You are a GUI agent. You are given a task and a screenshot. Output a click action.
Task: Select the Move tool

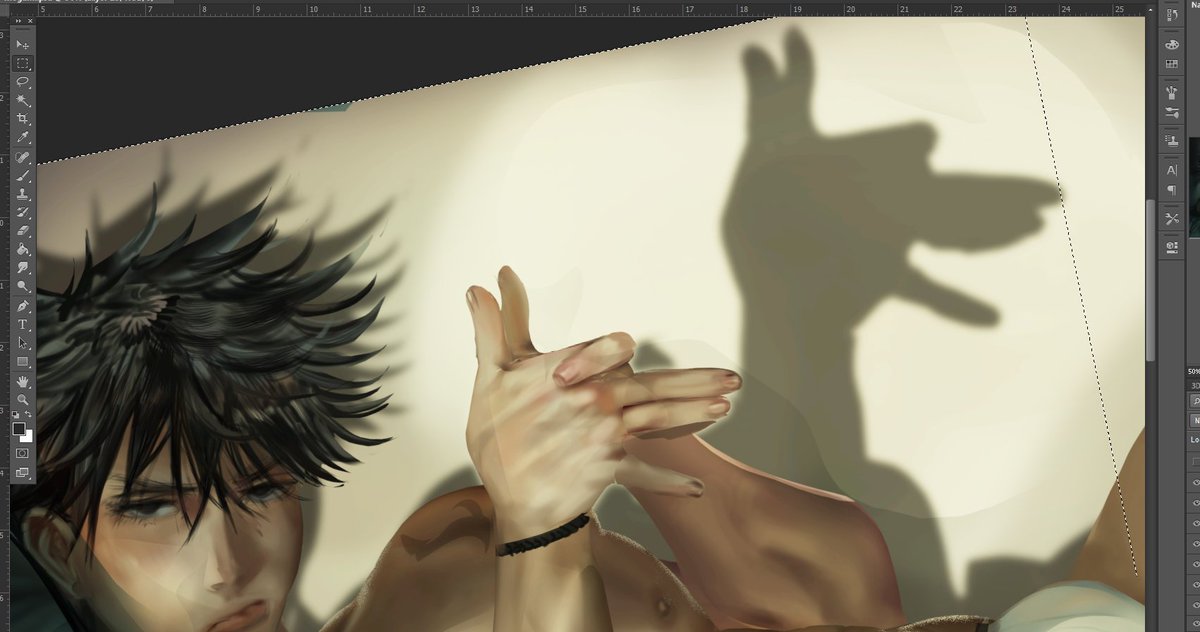click(23, 45)
